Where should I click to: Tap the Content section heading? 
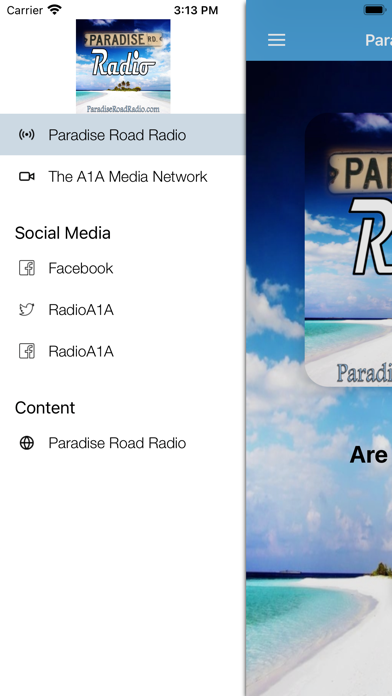[45, 407]
